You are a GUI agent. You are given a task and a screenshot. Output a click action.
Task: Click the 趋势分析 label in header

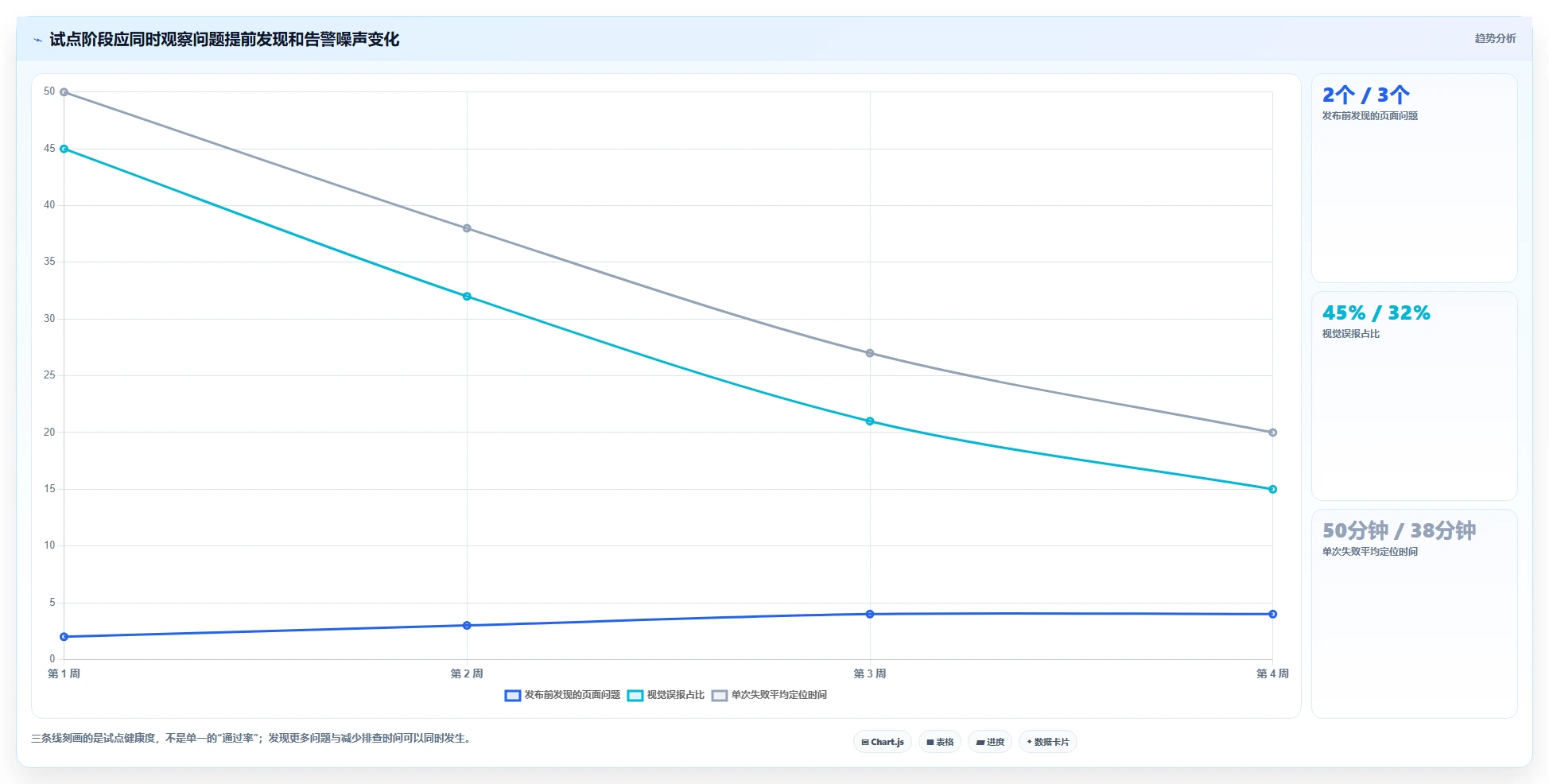pyautogui.click(x=1495, y=38)
